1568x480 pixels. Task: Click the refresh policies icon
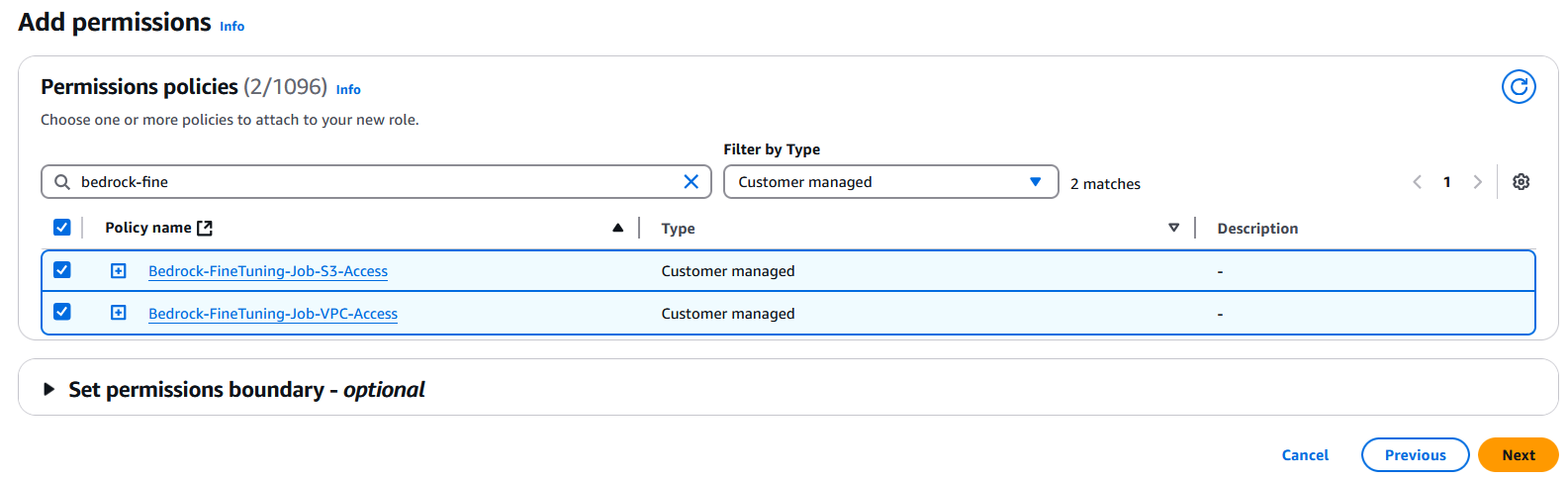pos(1519,87)
